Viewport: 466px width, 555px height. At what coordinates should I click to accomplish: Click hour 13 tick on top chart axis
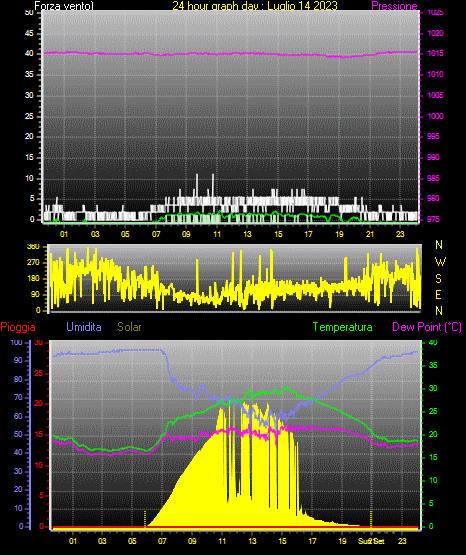pos(247,234)
